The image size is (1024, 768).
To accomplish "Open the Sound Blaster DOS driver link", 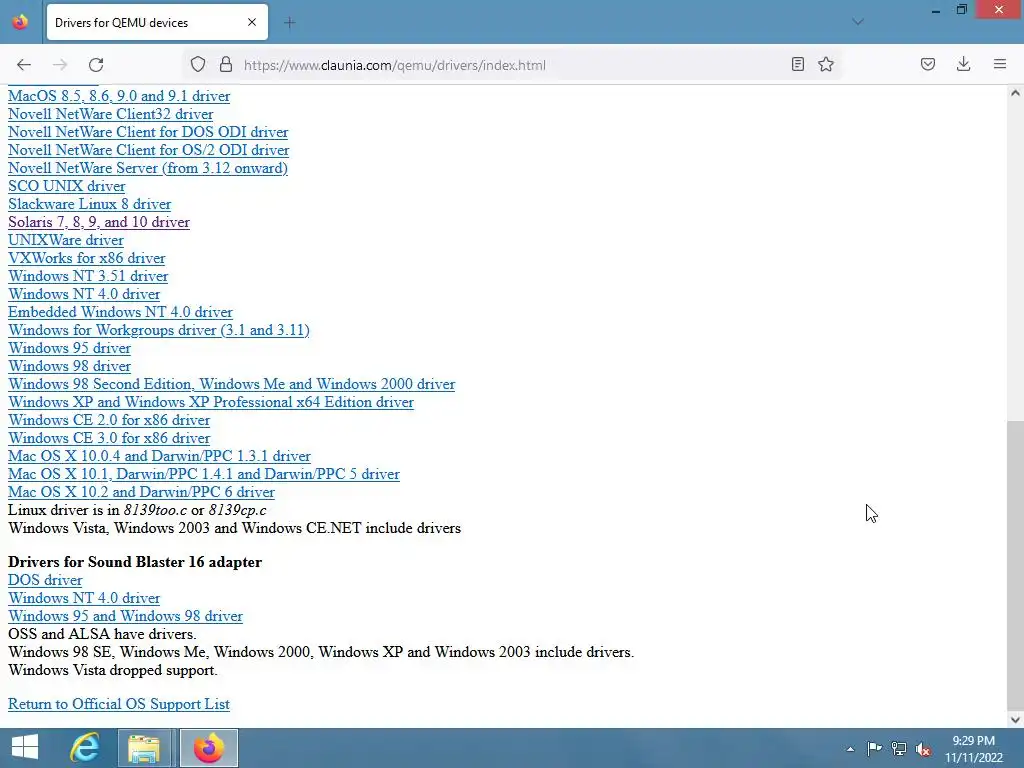I will (x=45, y=580).
